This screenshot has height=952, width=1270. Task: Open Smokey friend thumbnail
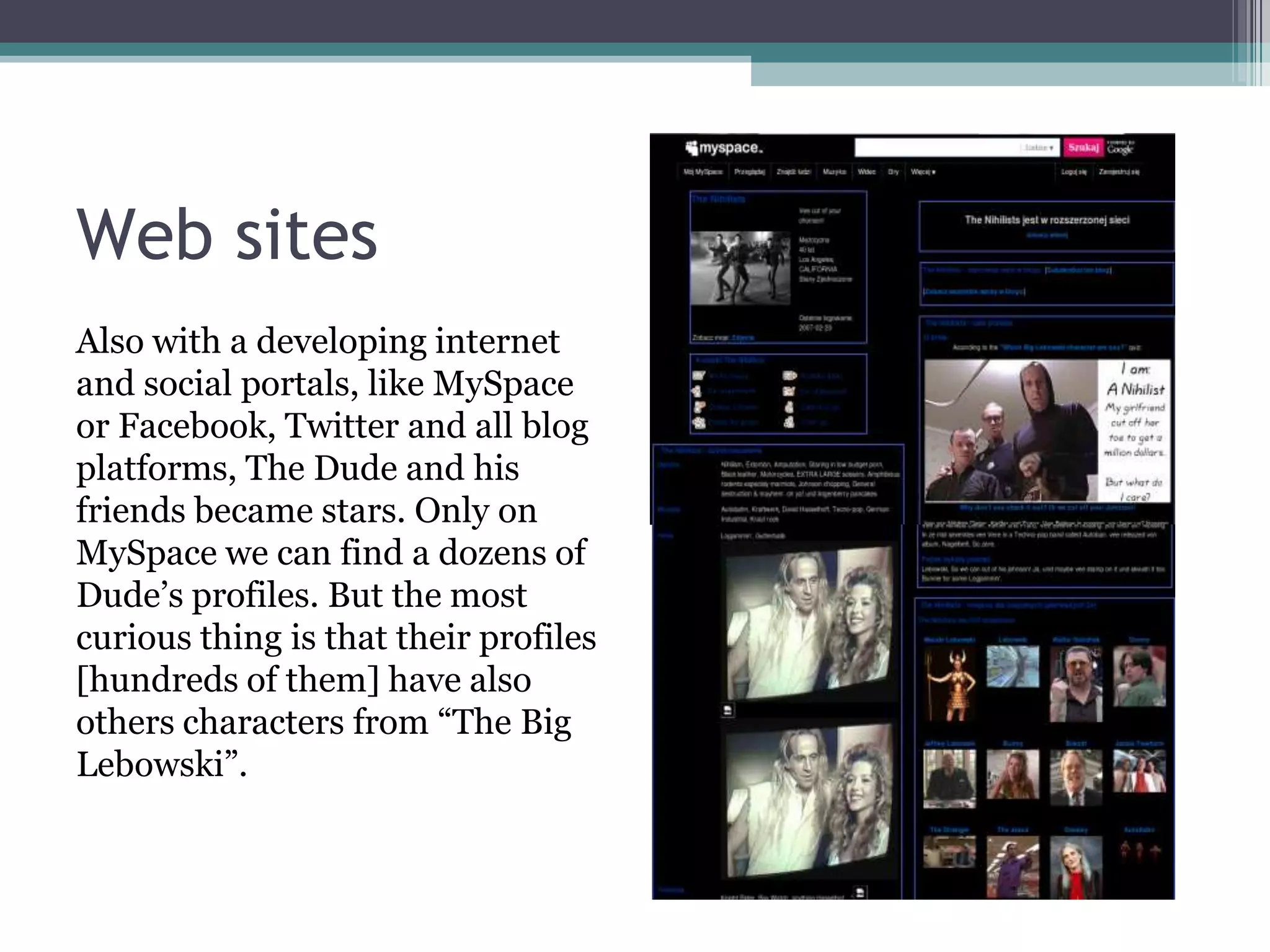coord(1076,866)
